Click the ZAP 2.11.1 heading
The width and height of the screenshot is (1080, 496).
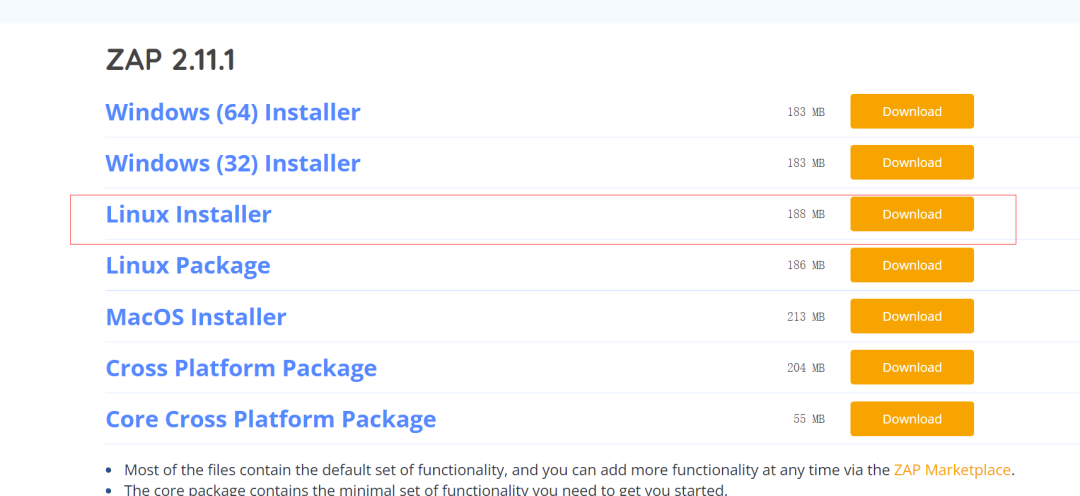coord(170,61)
